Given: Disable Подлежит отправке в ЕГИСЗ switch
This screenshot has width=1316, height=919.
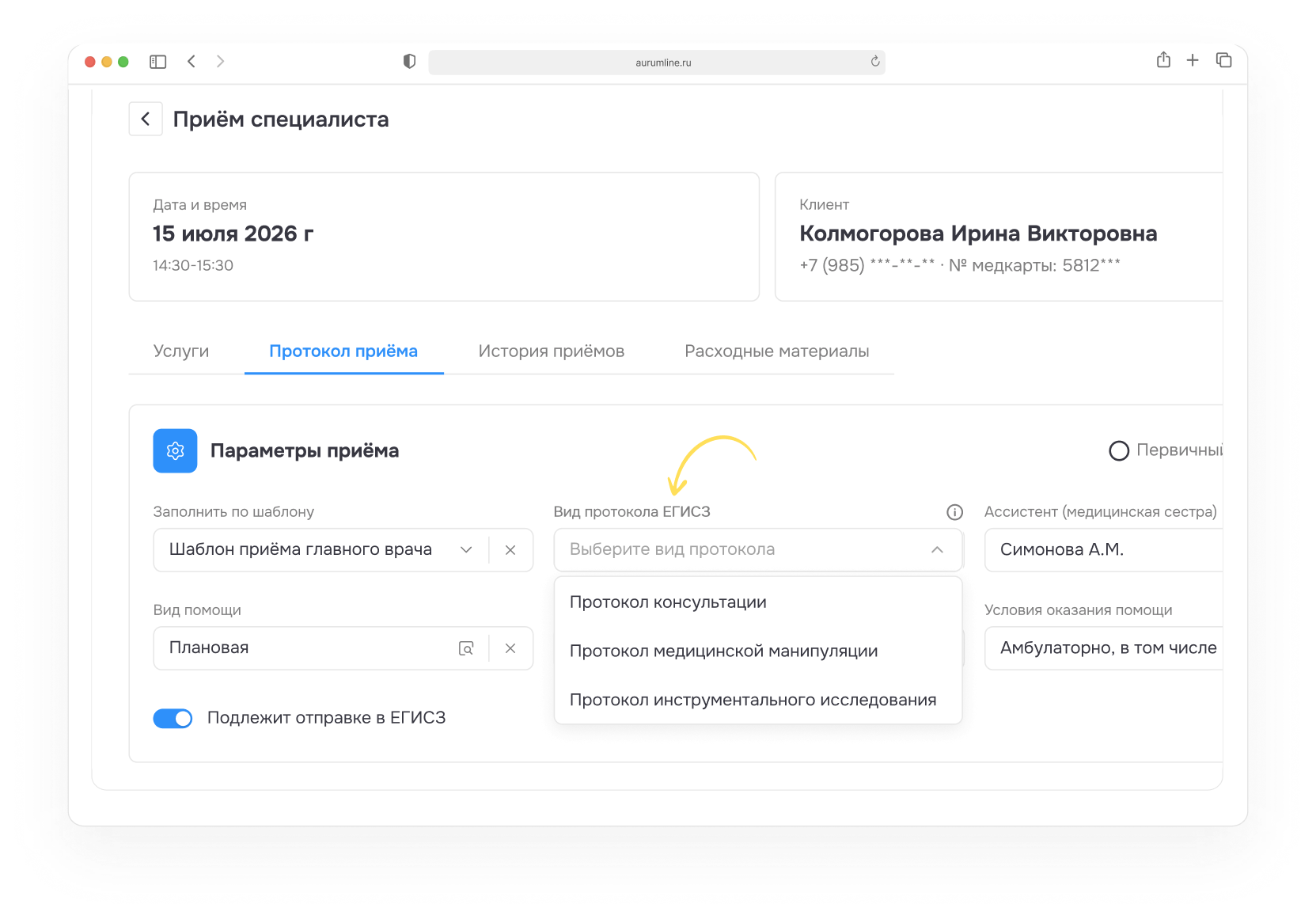Looking at the screenshot, I should [x=173, y=718].
